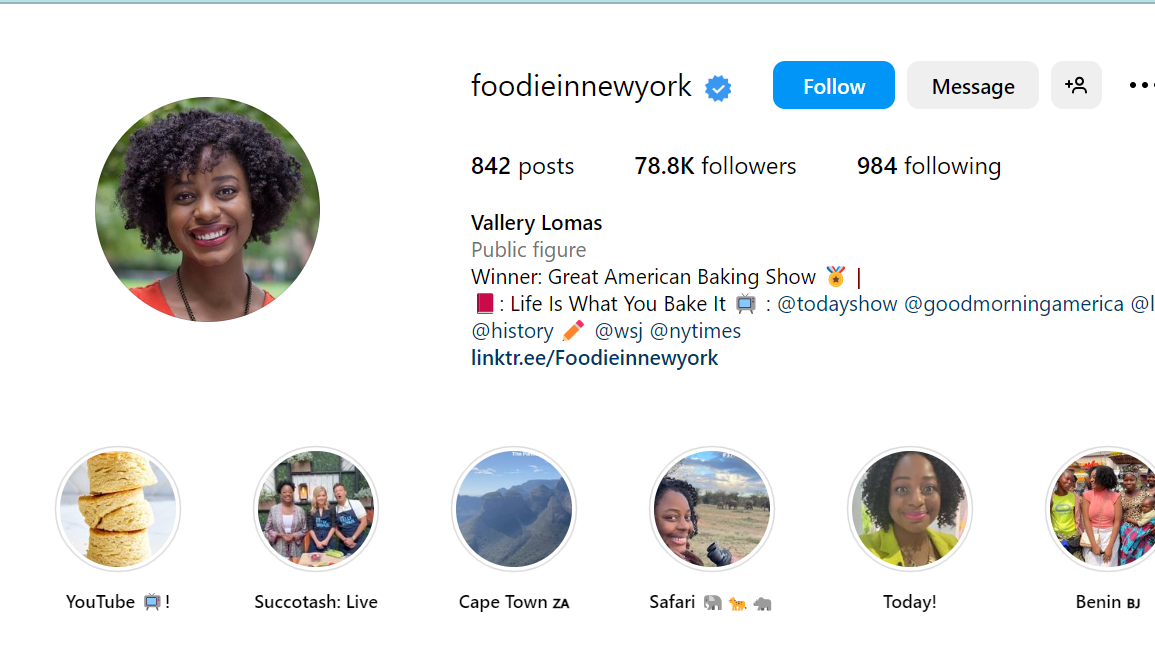The height and width of the screenshot is (655, 1155).
Task: View the 78.8K followers list
Action: pyautogui.click(x=715, y=166)
